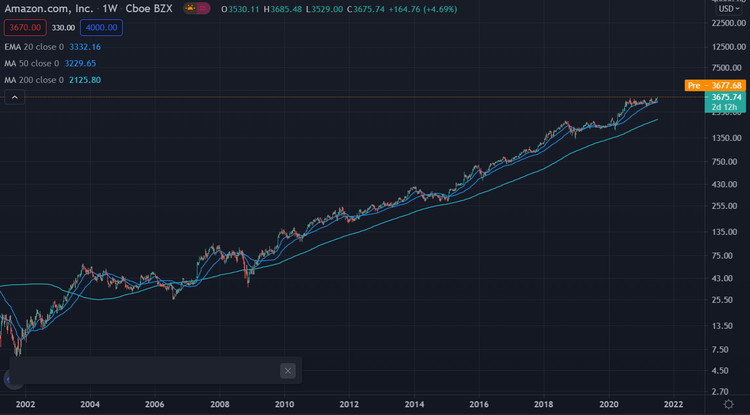Click the 2016 time axis label
This screenshot has width=750, height=415.
click(479, 404)
